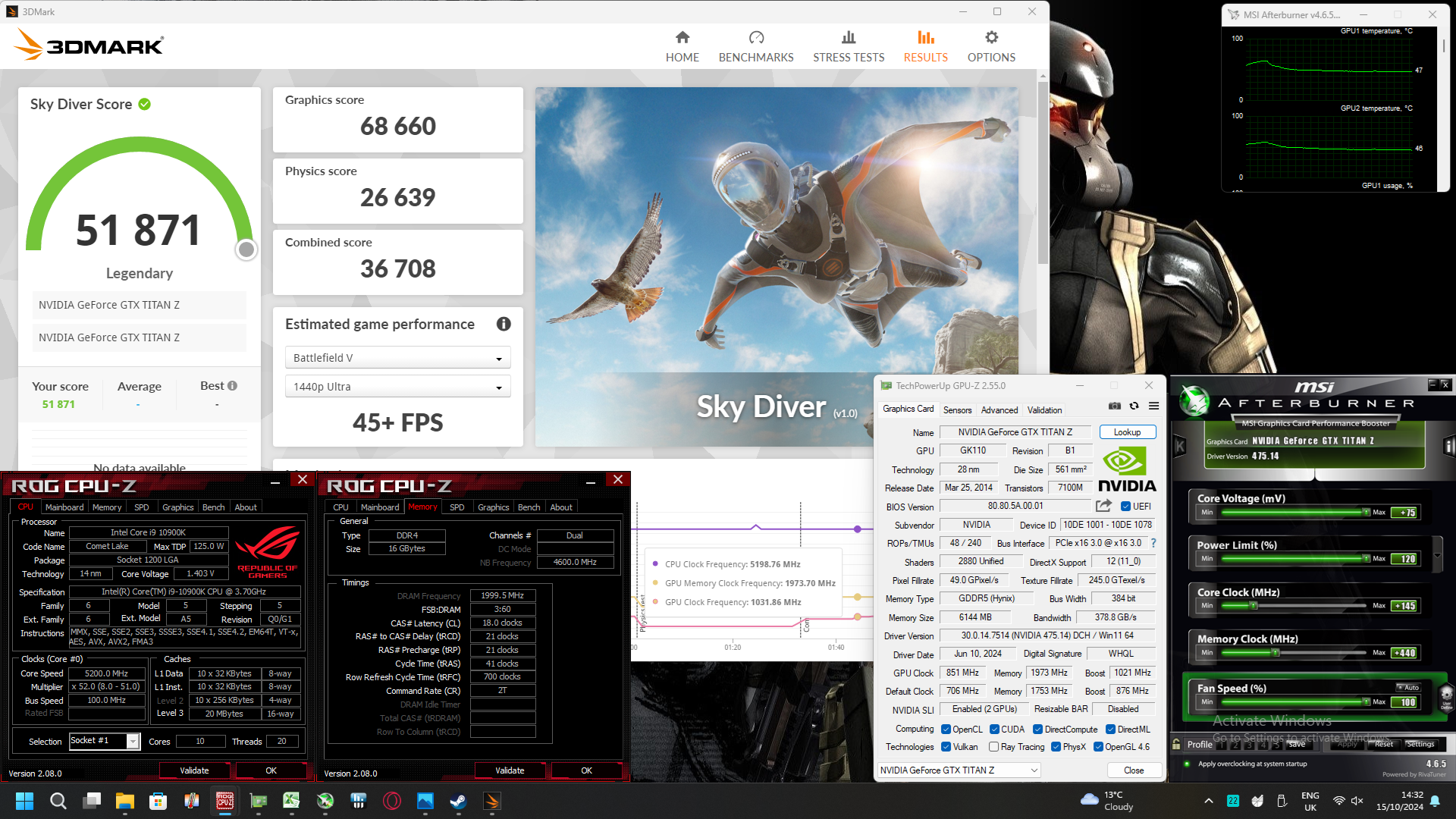
Task: Open the Advanced tab in GPU-Z
Action: (999, 410)
